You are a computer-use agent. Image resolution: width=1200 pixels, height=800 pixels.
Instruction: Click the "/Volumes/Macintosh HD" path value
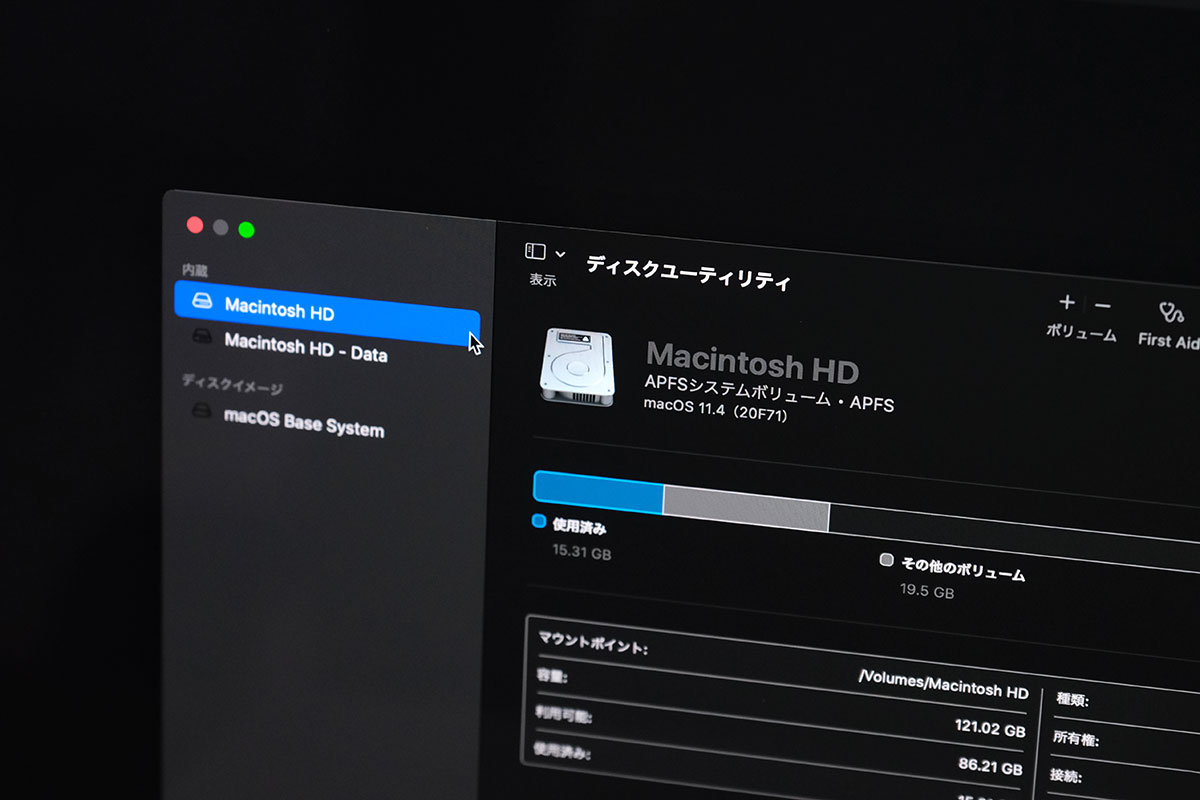coord(943,685)
